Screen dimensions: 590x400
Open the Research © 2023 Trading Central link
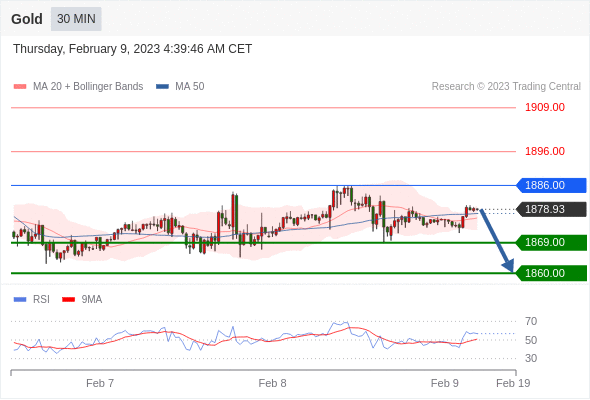point(506,87)
